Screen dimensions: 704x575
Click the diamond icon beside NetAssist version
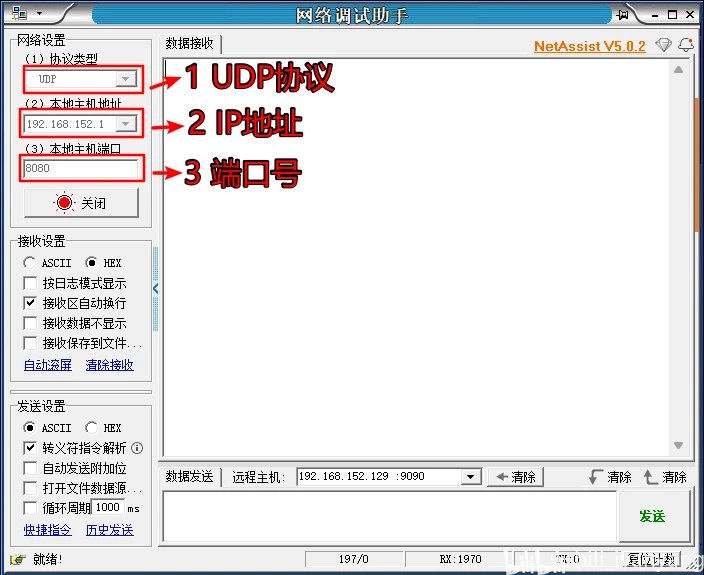pos(663,45)
